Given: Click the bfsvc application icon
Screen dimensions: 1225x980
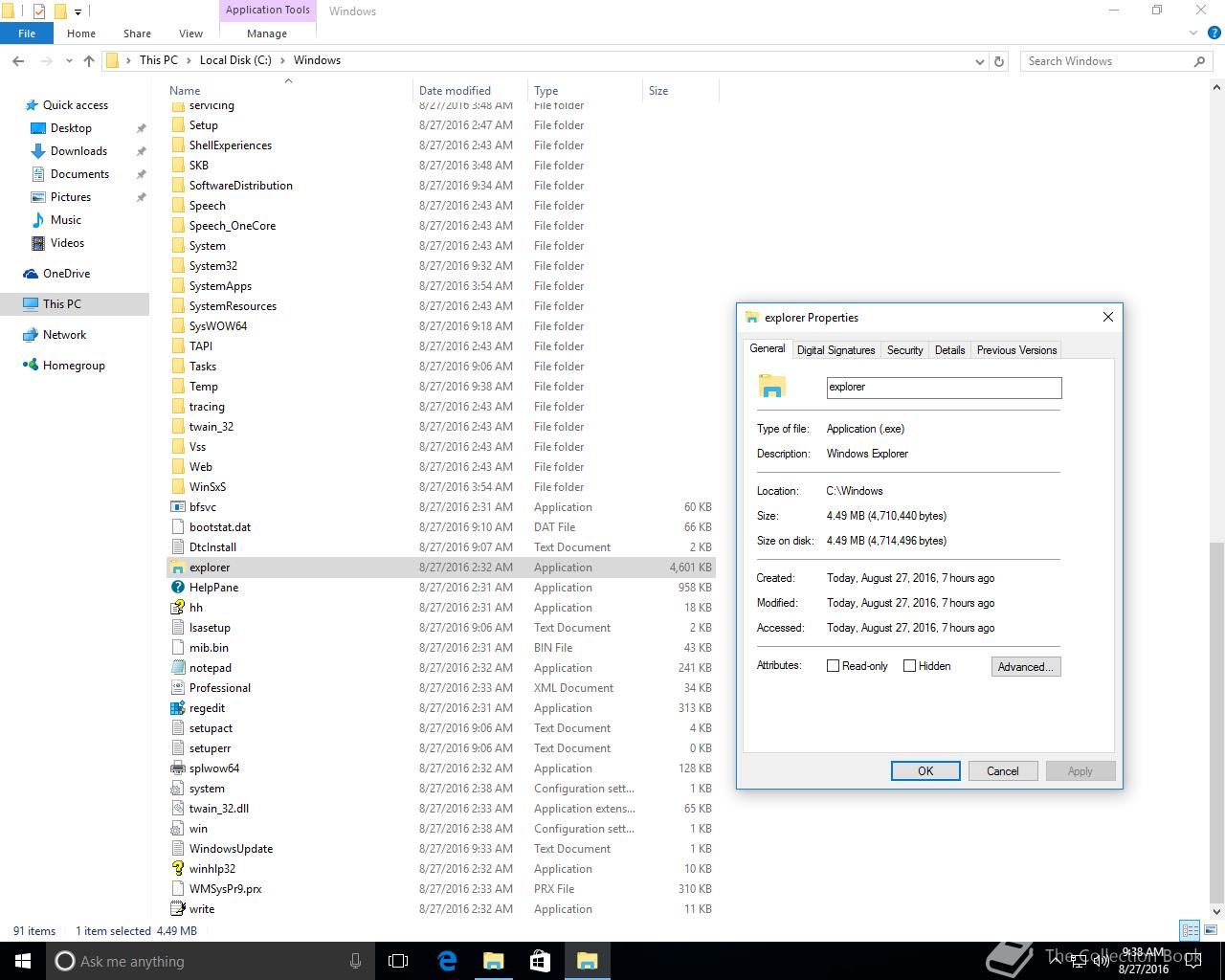Looking at the screenshot, I should (x=177, y=507).
